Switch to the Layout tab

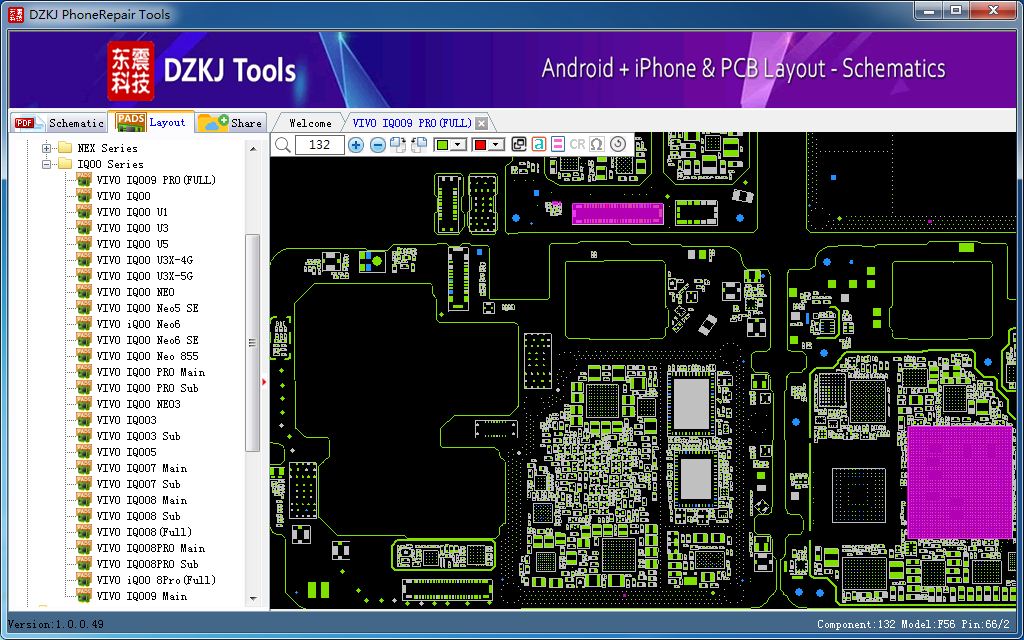pyautogui.click(x=154, y=121)
